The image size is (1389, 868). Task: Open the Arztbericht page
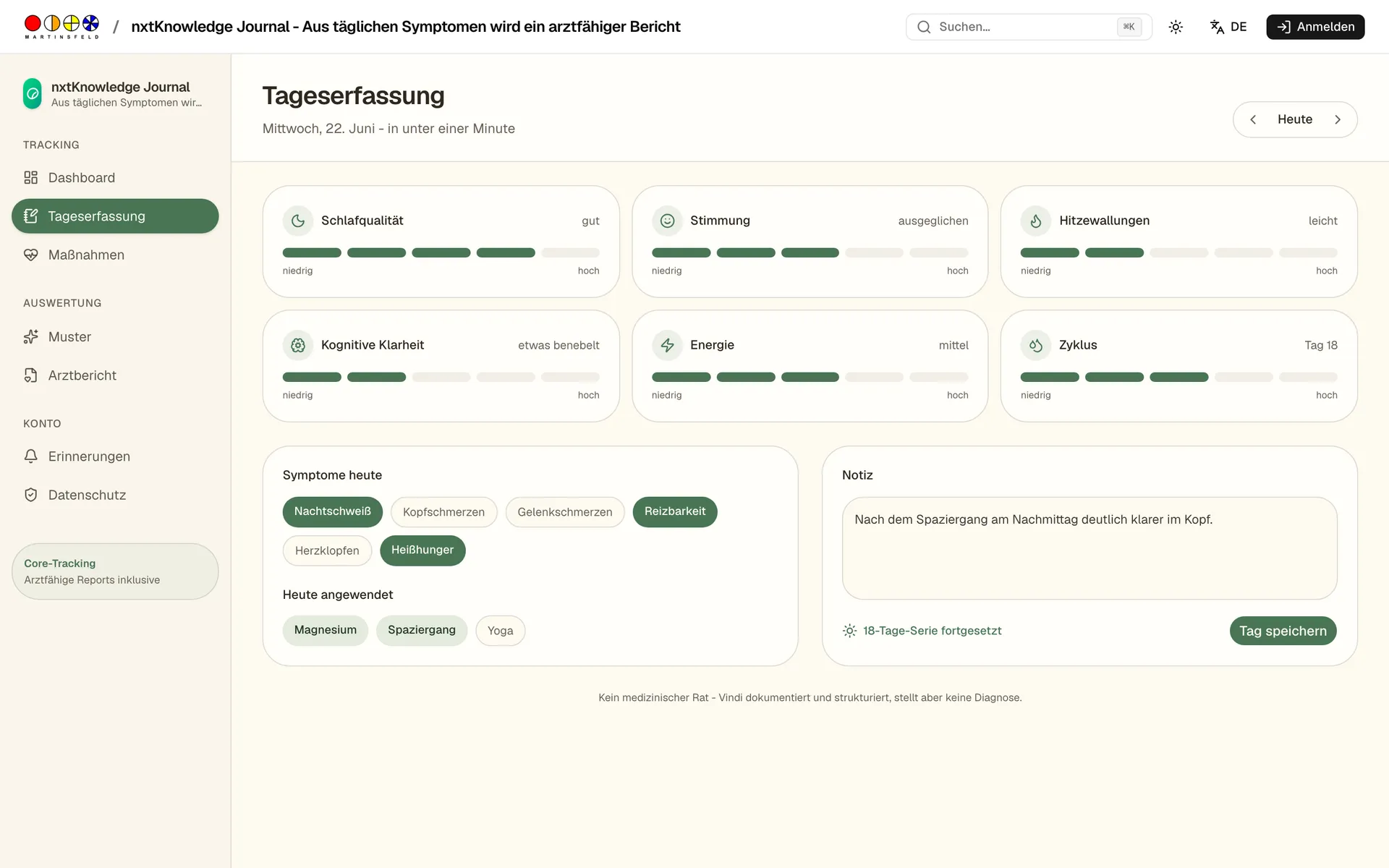[x=115, y=375]
